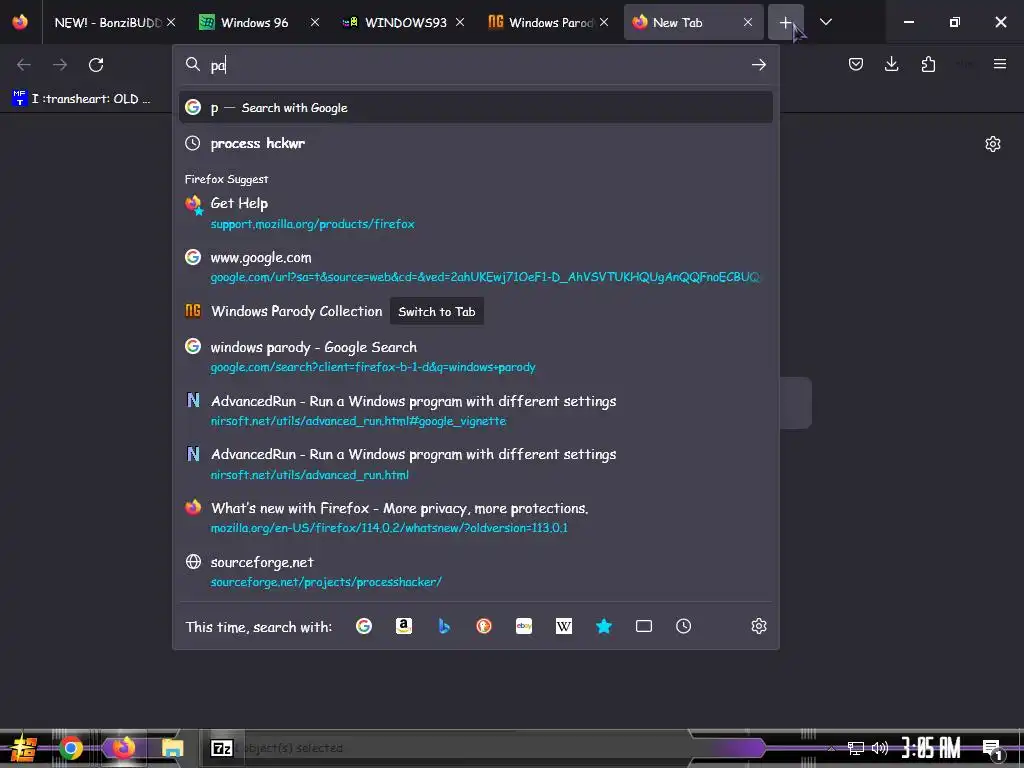Select 'process hckwr' history suggestion
1024x768 pixels.
pyautogui.click(x=475, y=143)
